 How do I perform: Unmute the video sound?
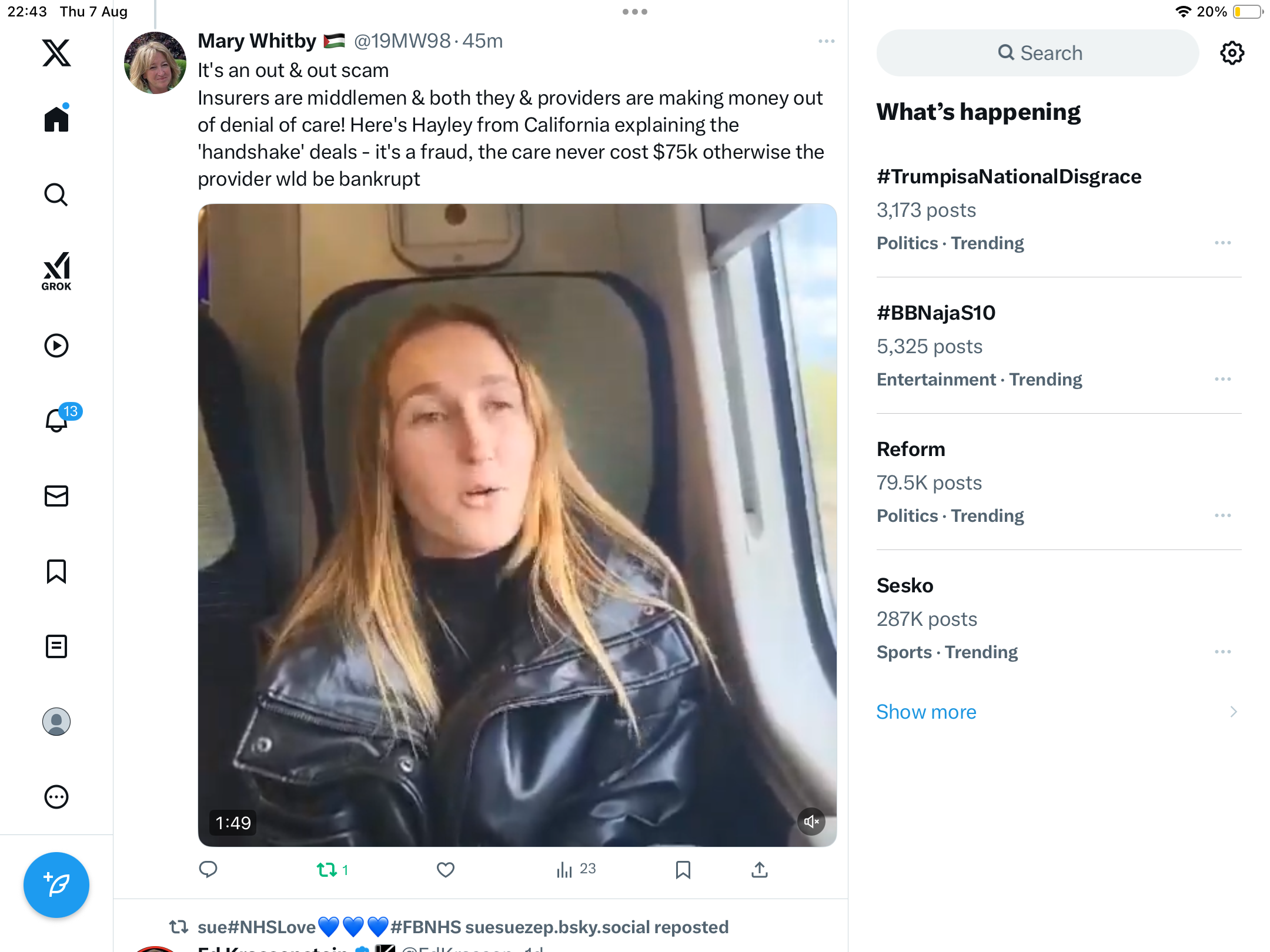pos(811,822)
